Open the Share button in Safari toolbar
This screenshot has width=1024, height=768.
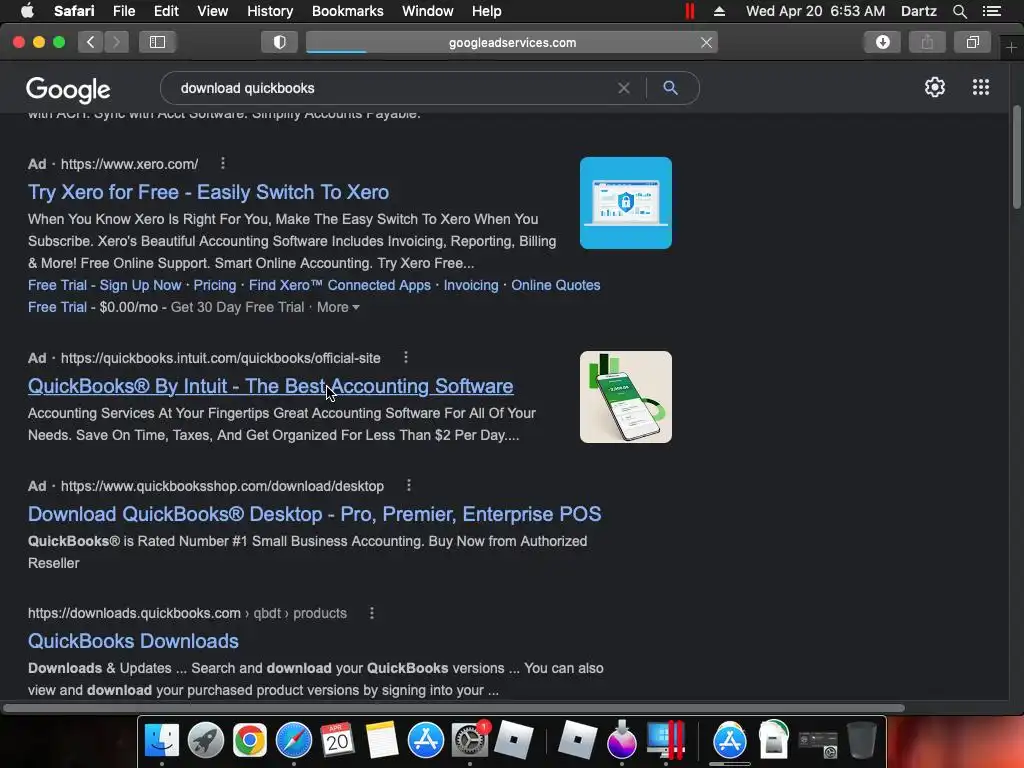pos(927,42)
